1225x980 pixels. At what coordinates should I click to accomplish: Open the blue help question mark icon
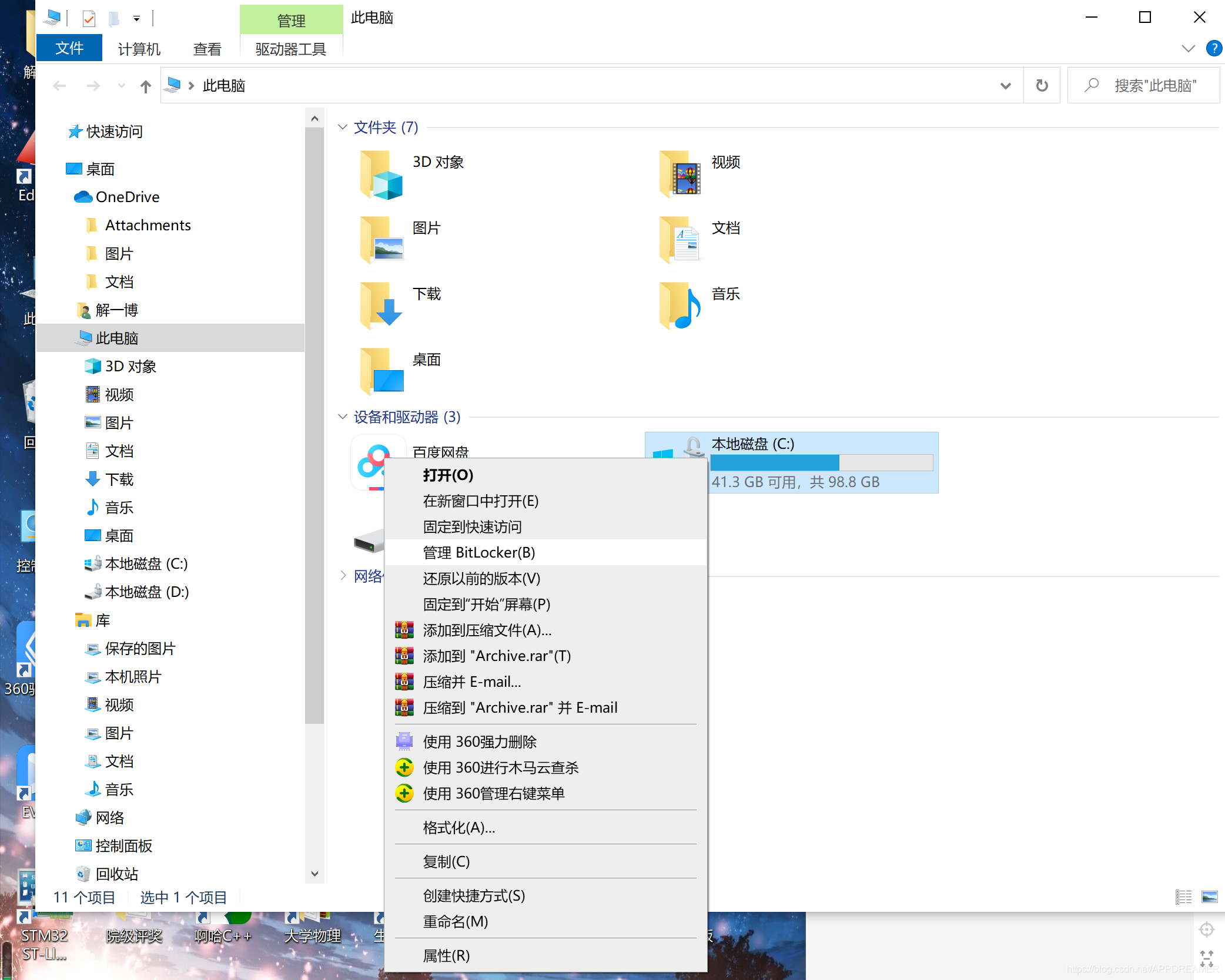pyautogui.click(x=1214, y=48)
